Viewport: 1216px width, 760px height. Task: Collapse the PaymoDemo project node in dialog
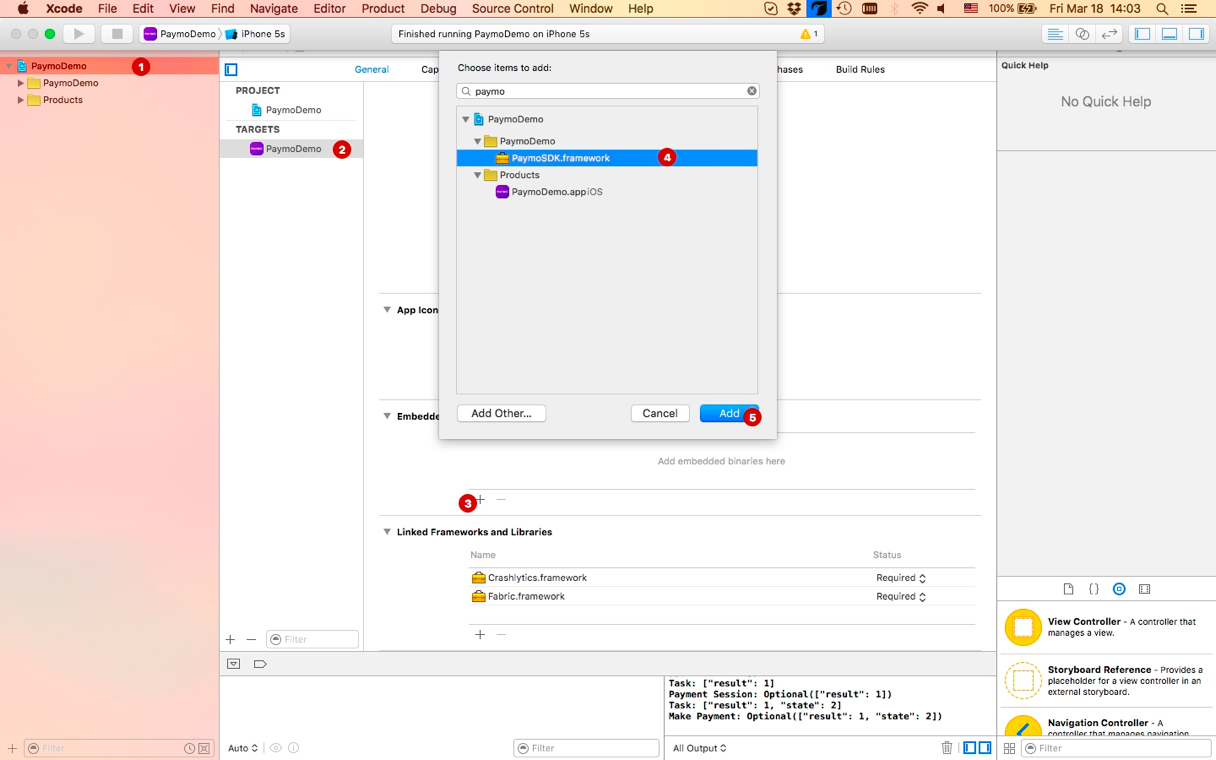tap(466, 119)
